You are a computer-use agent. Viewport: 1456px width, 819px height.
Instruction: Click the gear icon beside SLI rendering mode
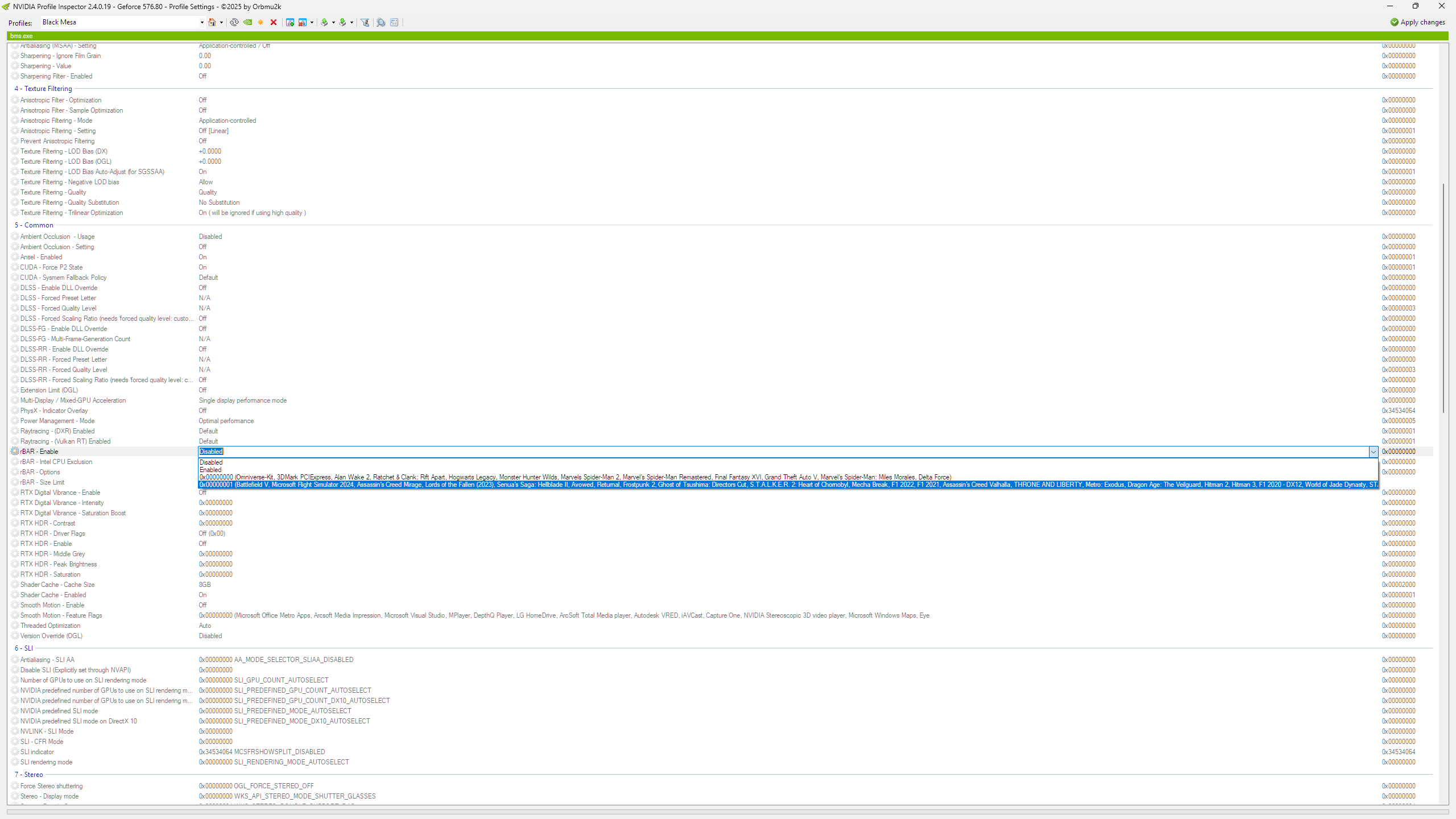tap(15, 762)
